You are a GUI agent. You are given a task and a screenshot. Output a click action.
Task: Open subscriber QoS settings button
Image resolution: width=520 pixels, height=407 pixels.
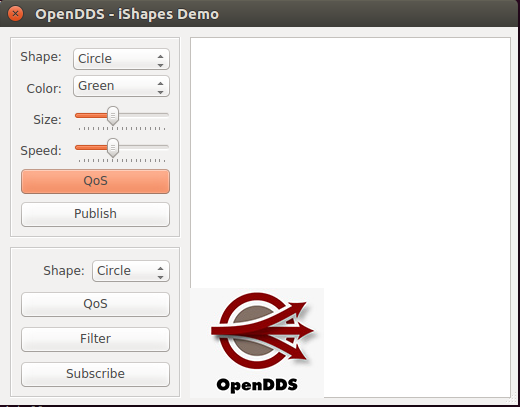(x=95, y=304)
